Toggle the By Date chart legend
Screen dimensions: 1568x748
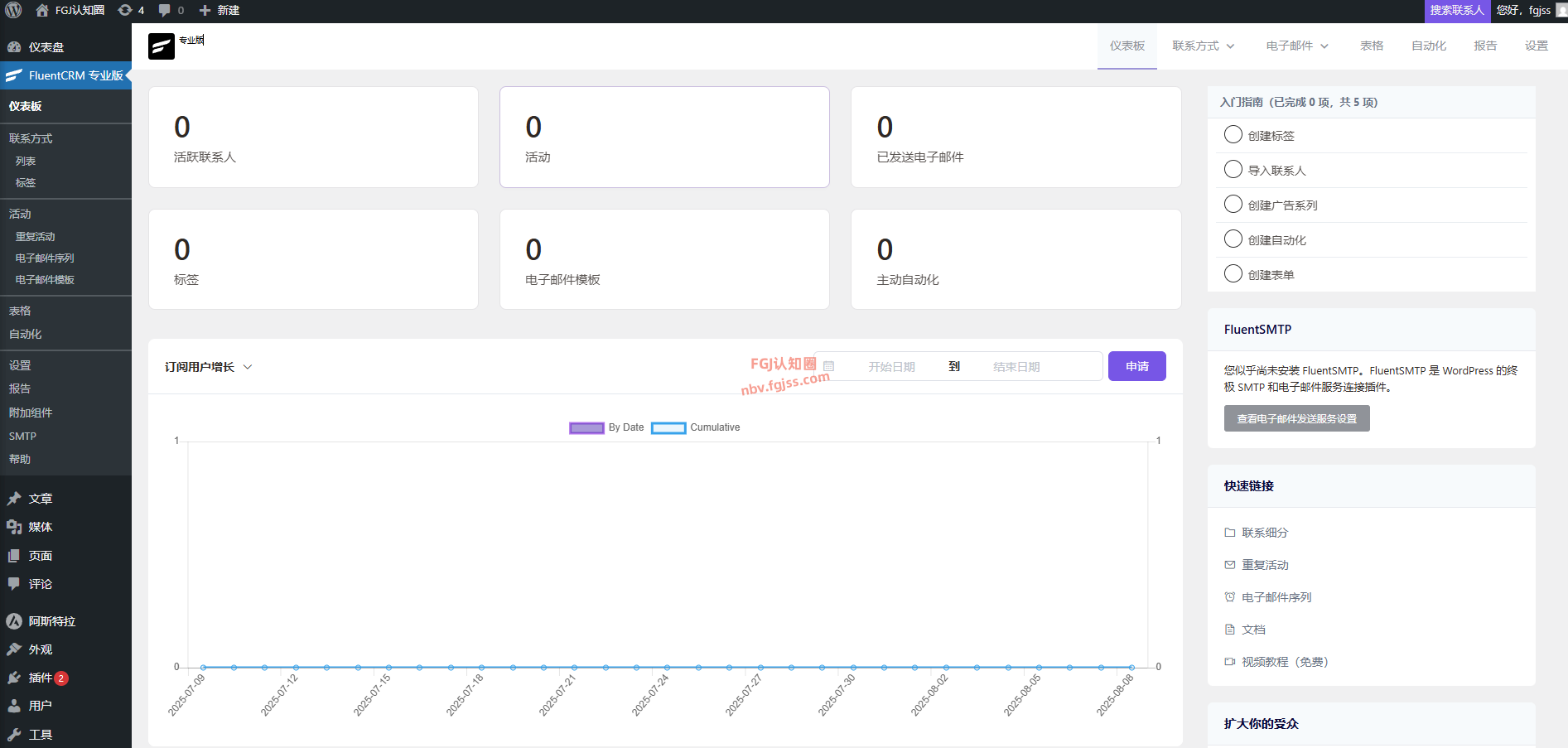pyautogui.click(x=606, y=427)
